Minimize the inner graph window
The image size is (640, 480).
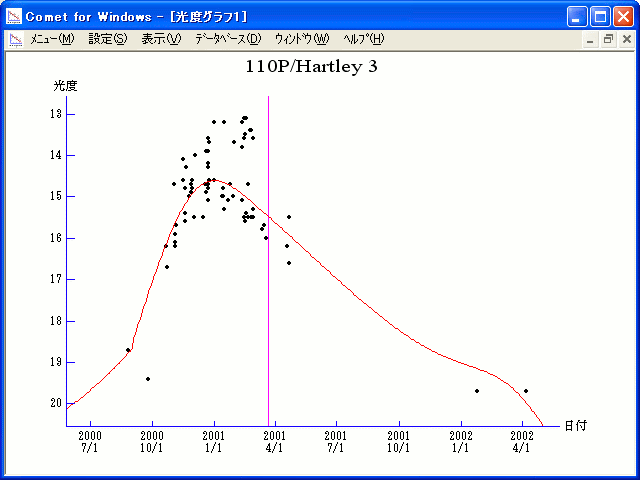click(591, 39)
